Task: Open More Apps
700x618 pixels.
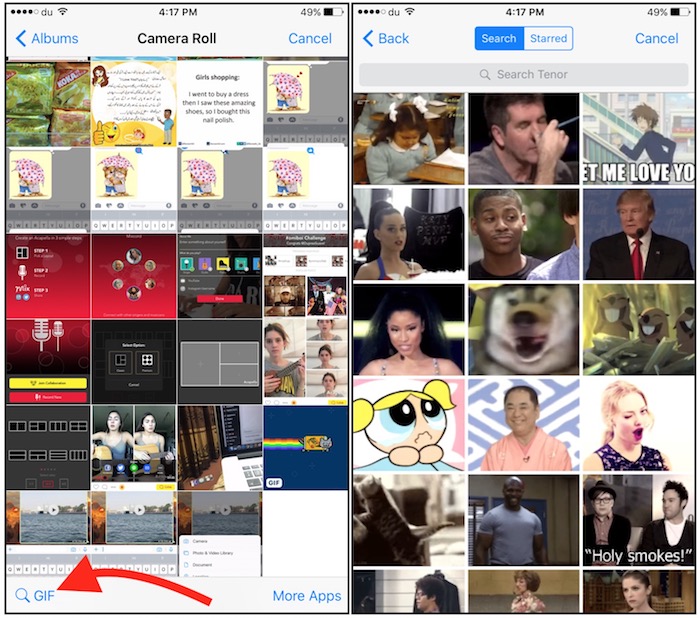Action: [307, 596]
